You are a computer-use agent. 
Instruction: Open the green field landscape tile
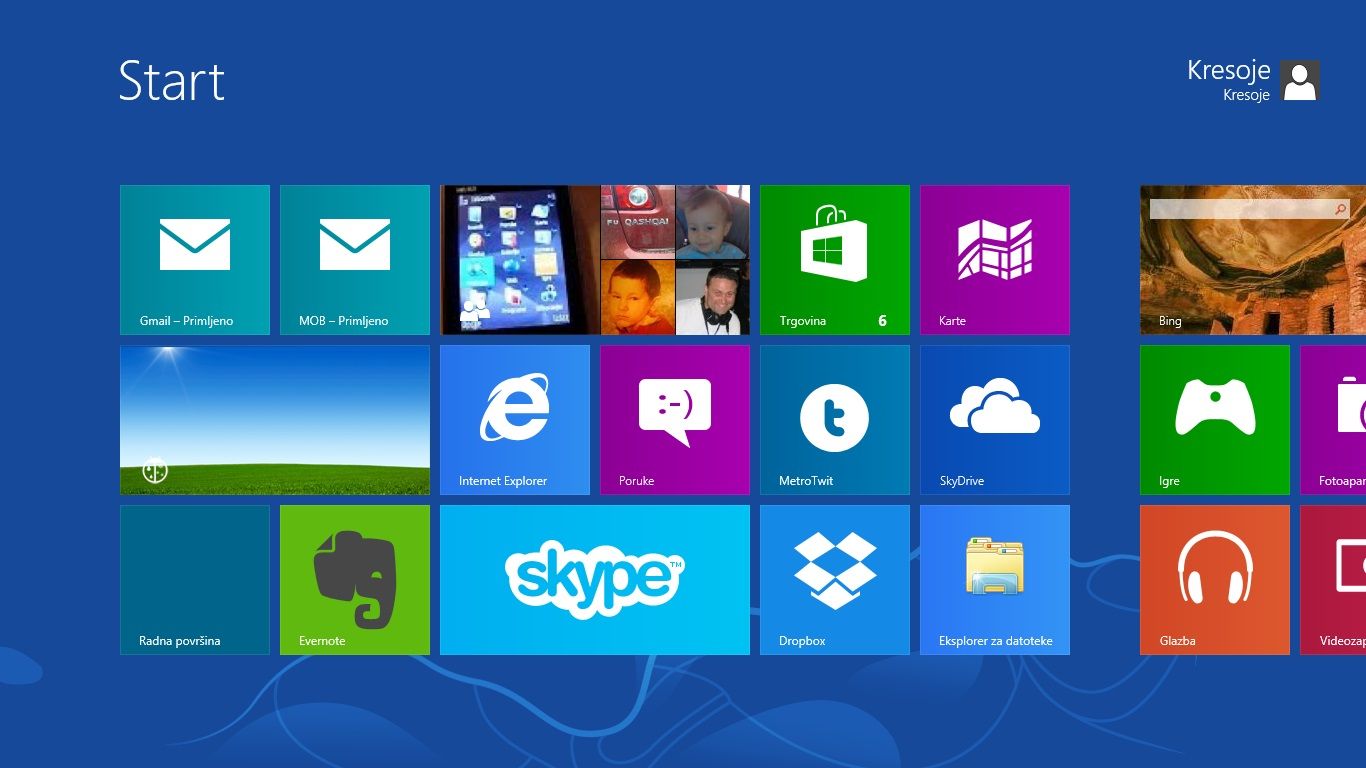click(275, 420)
